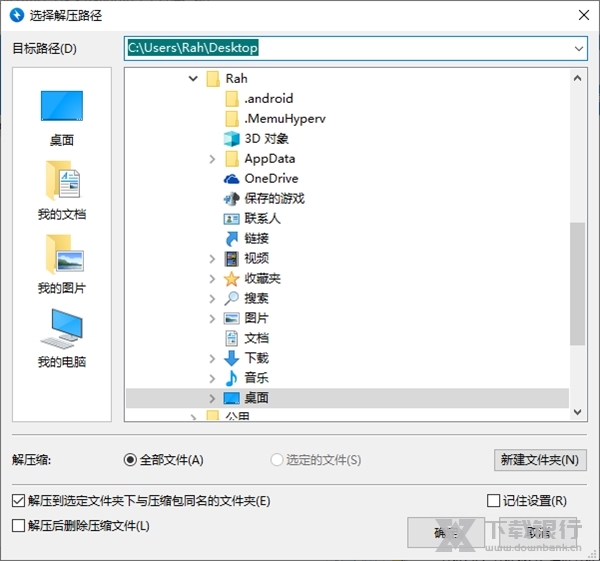Select the .MemuHyperv folder icon
Viewport: 600px width, 561px height.
(x=232, y=119)
